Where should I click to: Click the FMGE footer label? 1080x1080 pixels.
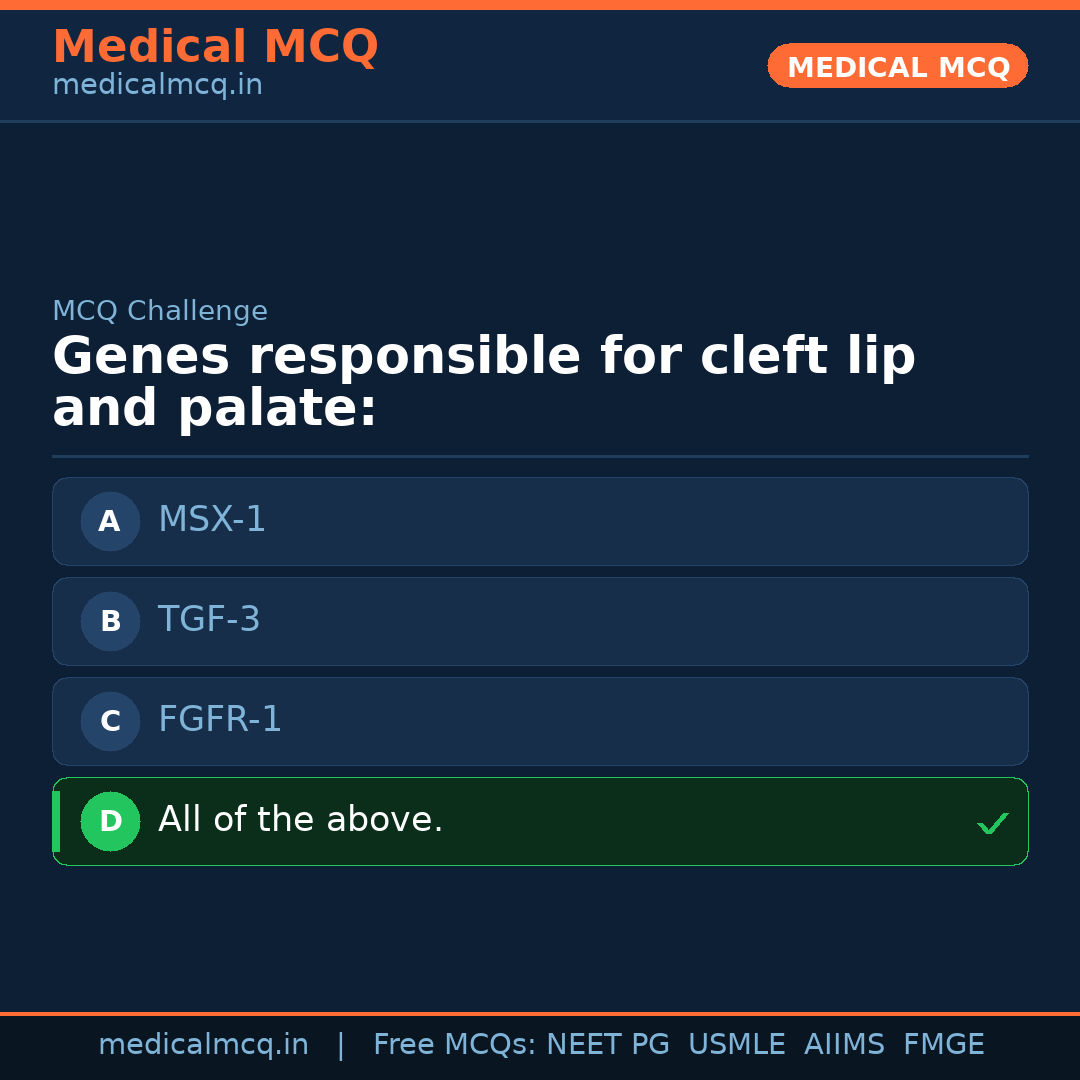(x=943, y=1045)
